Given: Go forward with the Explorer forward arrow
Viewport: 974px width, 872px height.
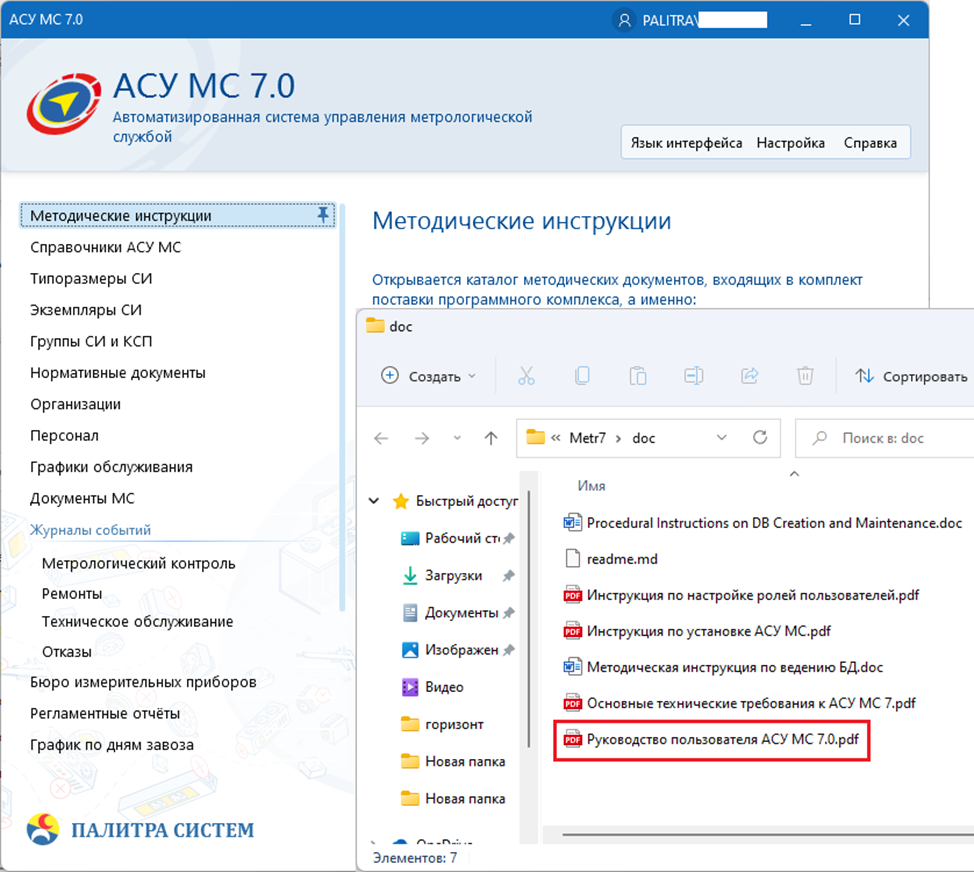Looking at the screenshot, I should 422,438.
